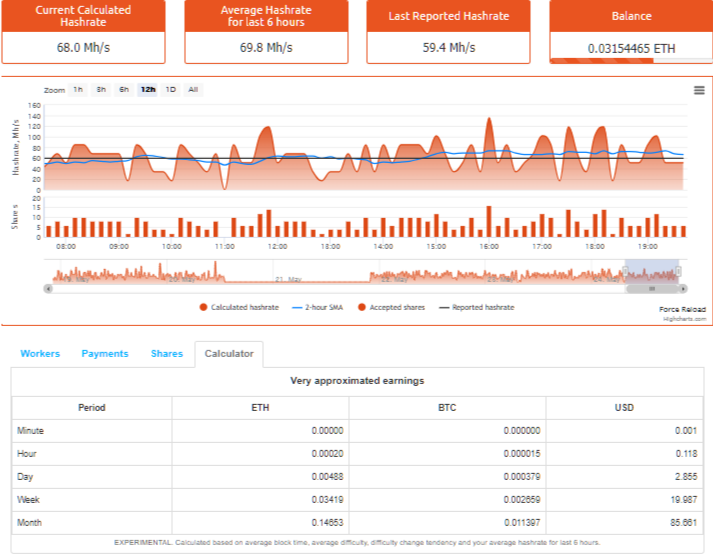
Task: Click the navigator scrollbar thumb
Action: click(652, 288)
